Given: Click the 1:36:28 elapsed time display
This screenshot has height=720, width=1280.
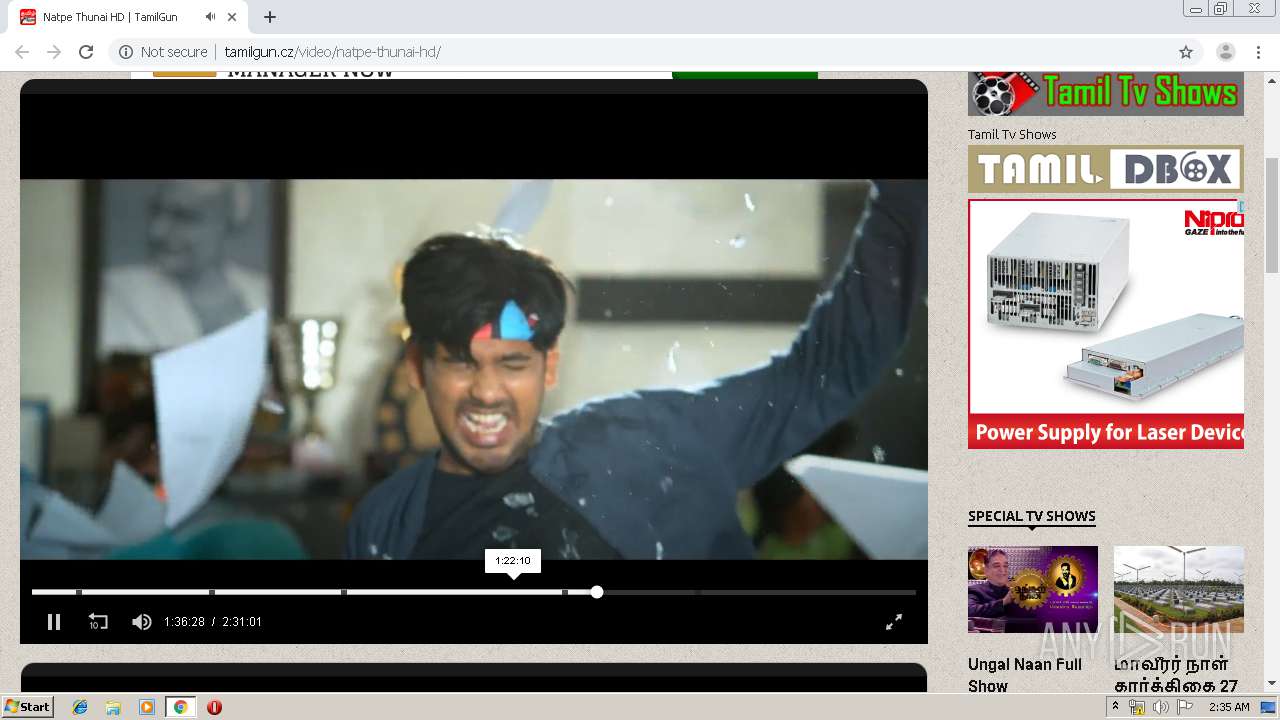Looking at the screenshot, I should (184, 622).
